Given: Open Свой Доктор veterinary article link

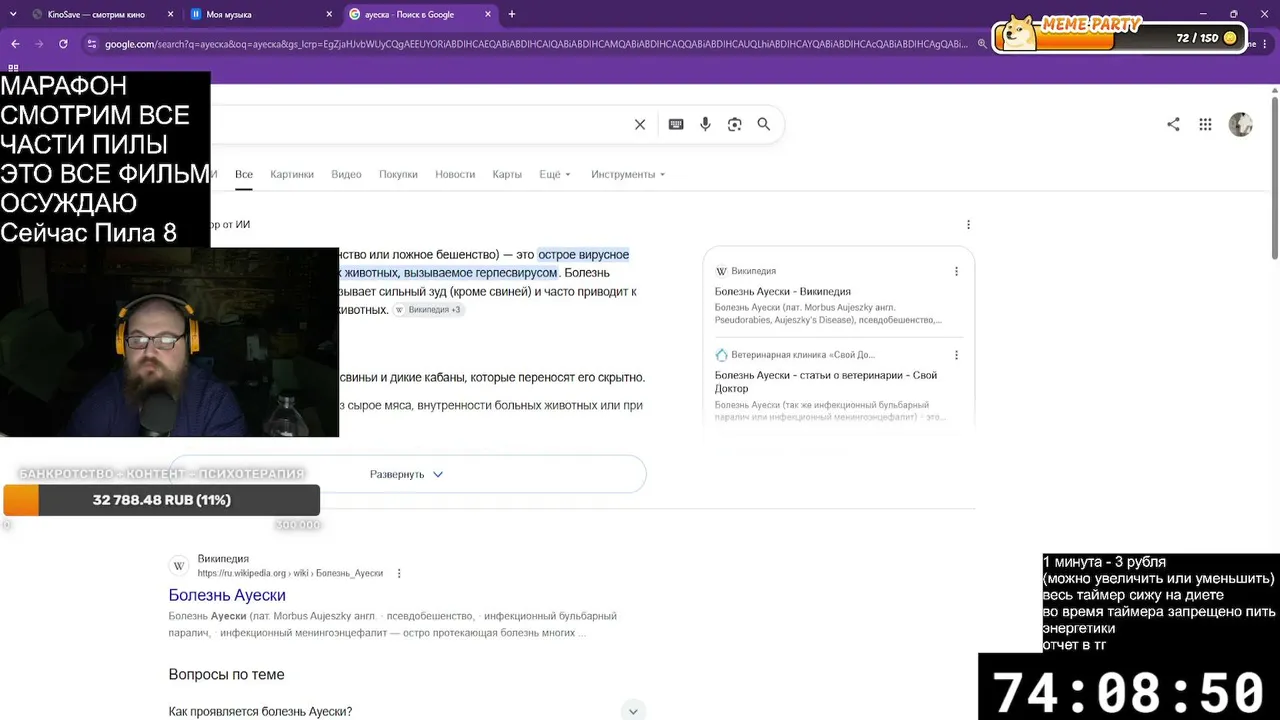Looking at the screenshot, I should (826, 382).
